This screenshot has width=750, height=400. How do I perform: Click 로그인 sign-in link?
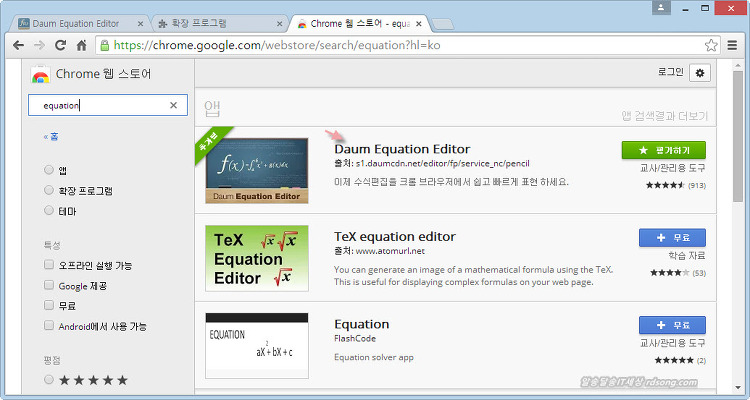click(x=670, y=73)
